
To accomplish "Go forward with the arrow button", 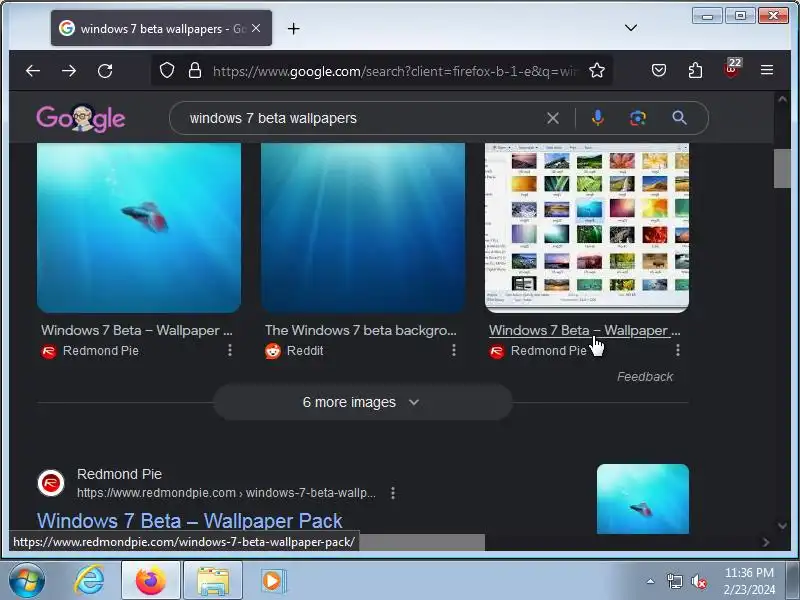I will [x=69, y=70].
